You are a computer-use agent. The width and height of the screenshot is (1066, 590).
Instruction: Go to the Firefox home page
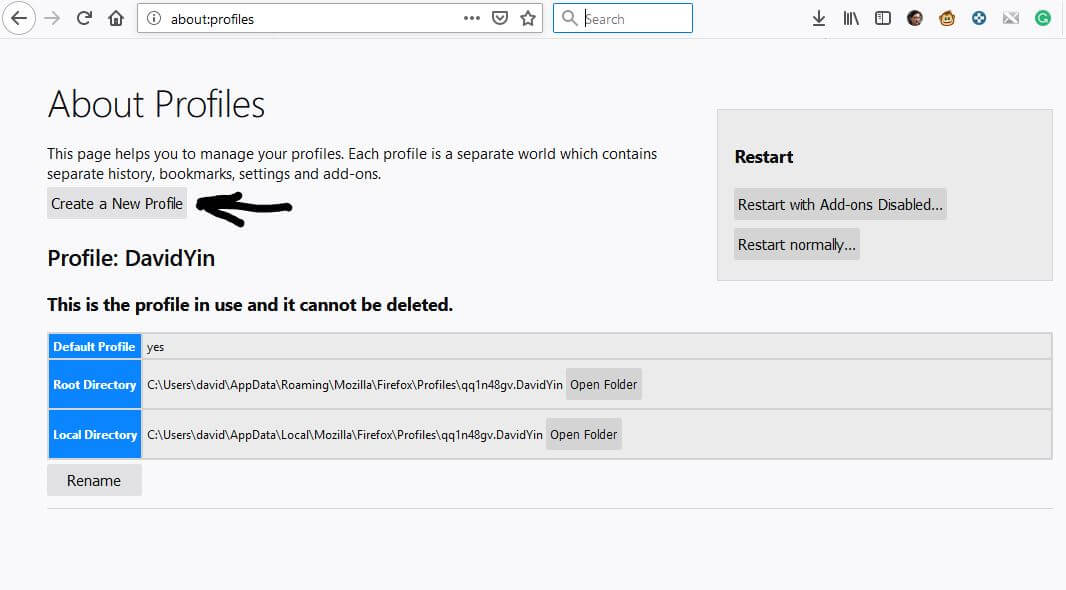[x=114, y=17]
